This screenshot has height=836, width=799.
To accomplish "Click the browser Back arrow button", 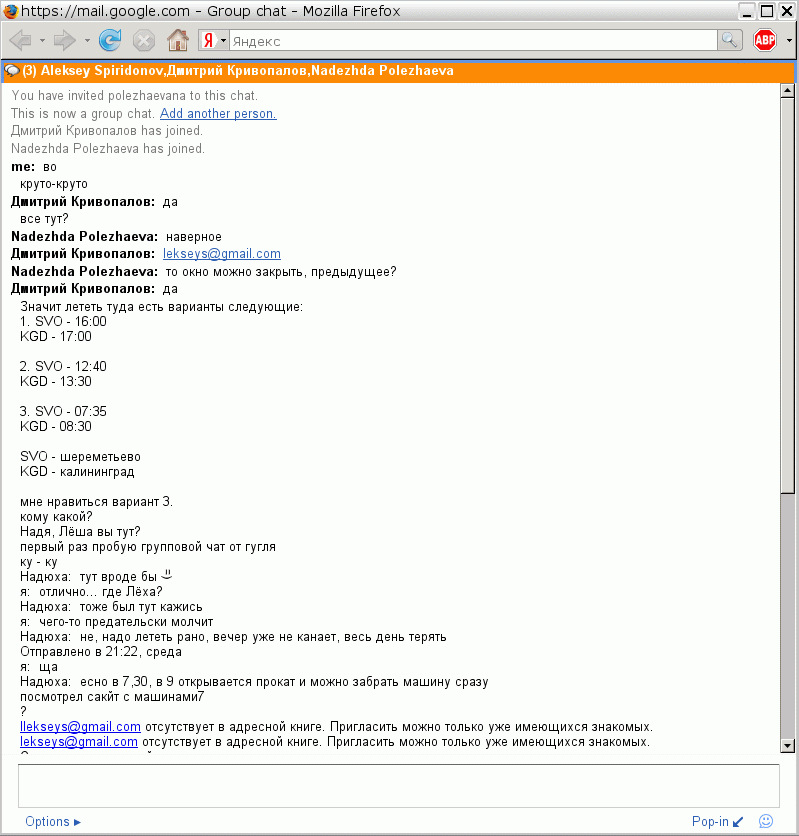I will (x=21, y=40).
